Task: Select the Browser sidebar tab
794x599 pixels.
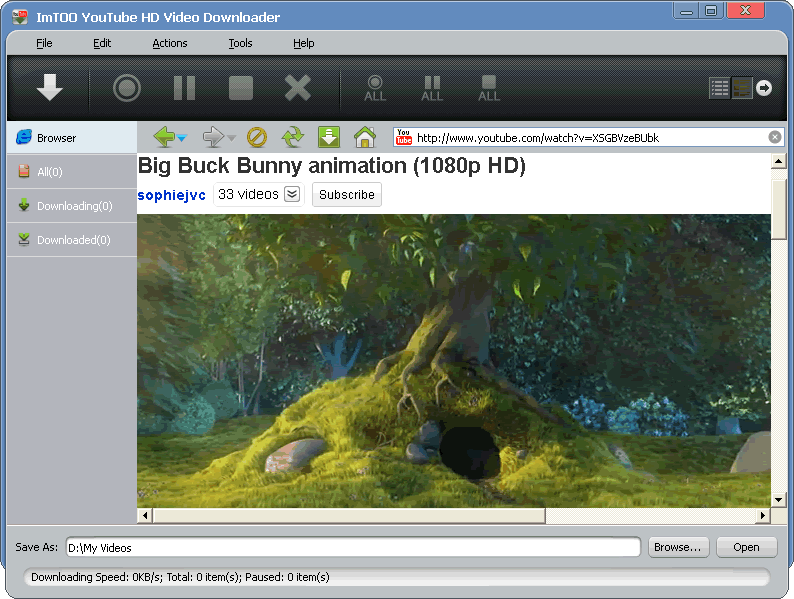Action: coord(72,138)
